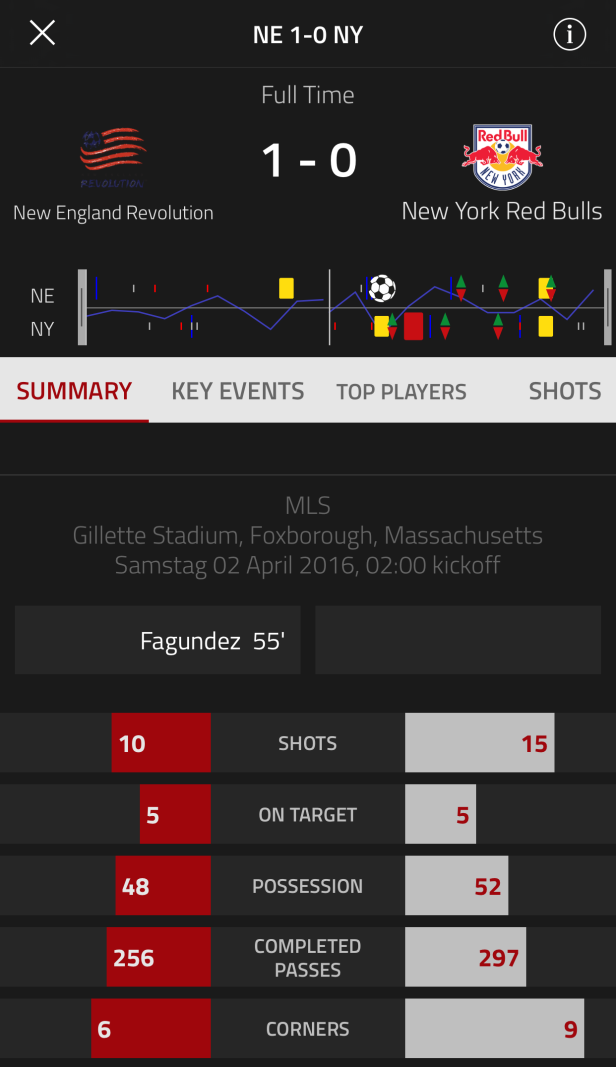
Task: Select NY completed passes bar 297
Action: [466, 957]
